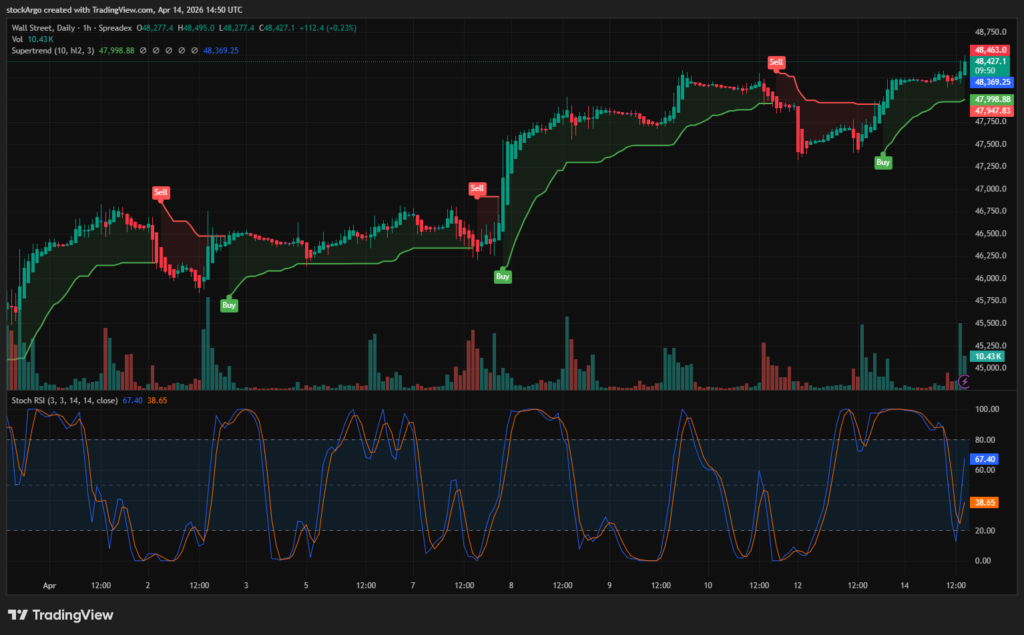
Task: Click the blue 48,369.25 price label
Action: (x=991, y=82)
